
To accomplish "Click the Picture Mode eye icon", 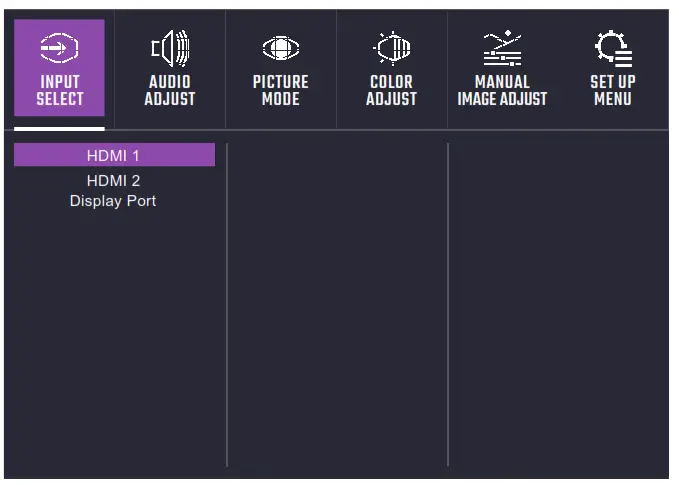I will coord(280,48).
